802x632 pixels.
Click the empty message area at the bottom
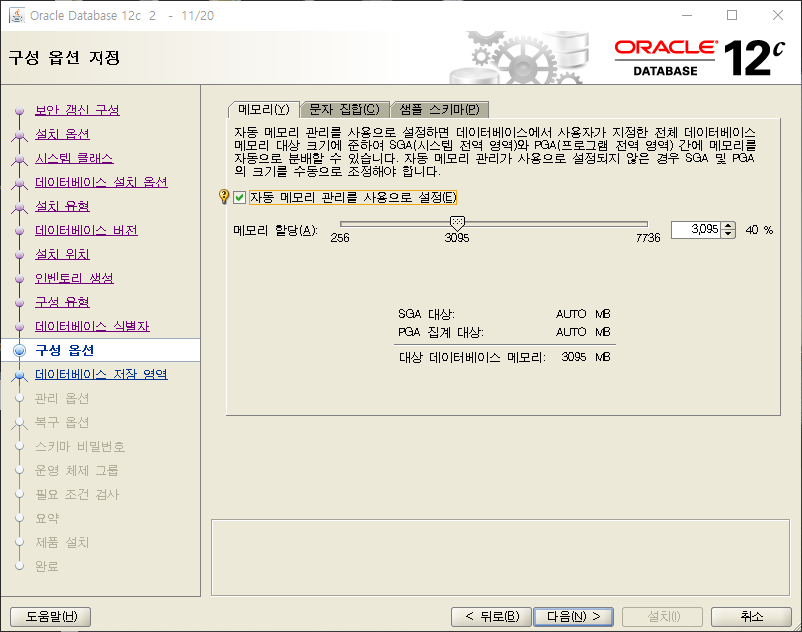[500, 557]
